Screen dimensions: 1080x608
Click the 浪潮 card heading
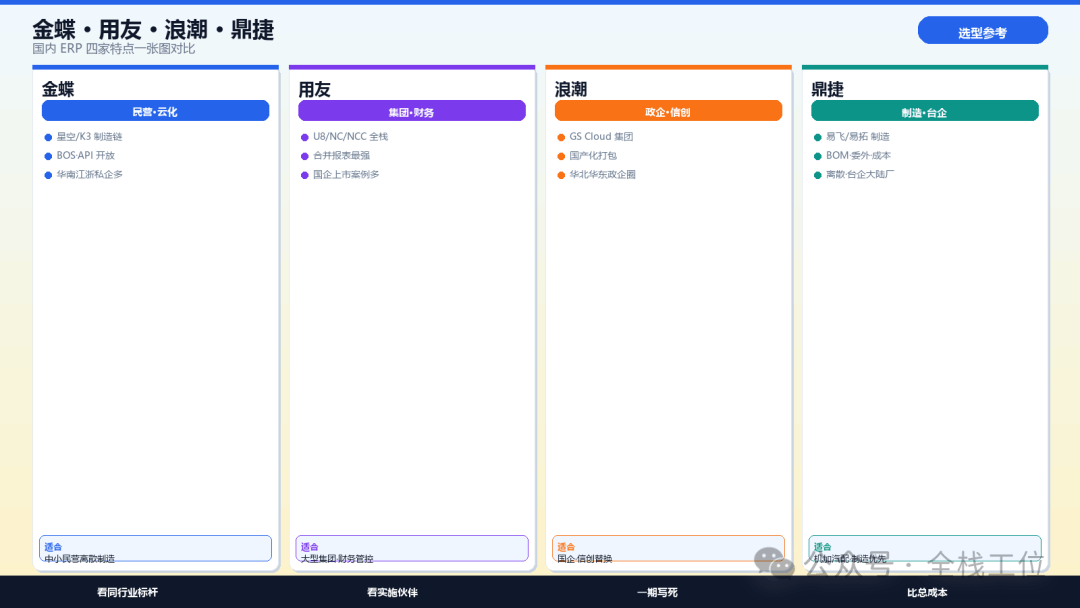(x=571, y=89)
